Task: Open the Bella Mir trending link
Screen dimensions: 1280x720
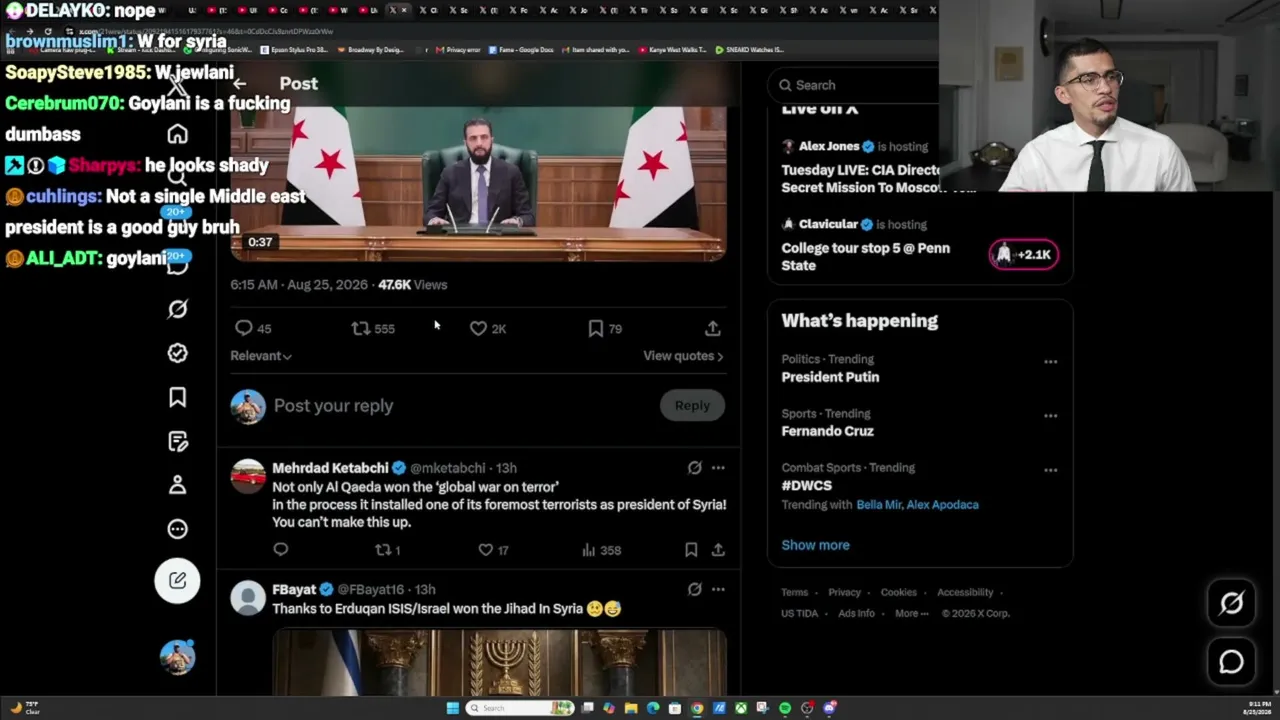Action: coord(879,505)
